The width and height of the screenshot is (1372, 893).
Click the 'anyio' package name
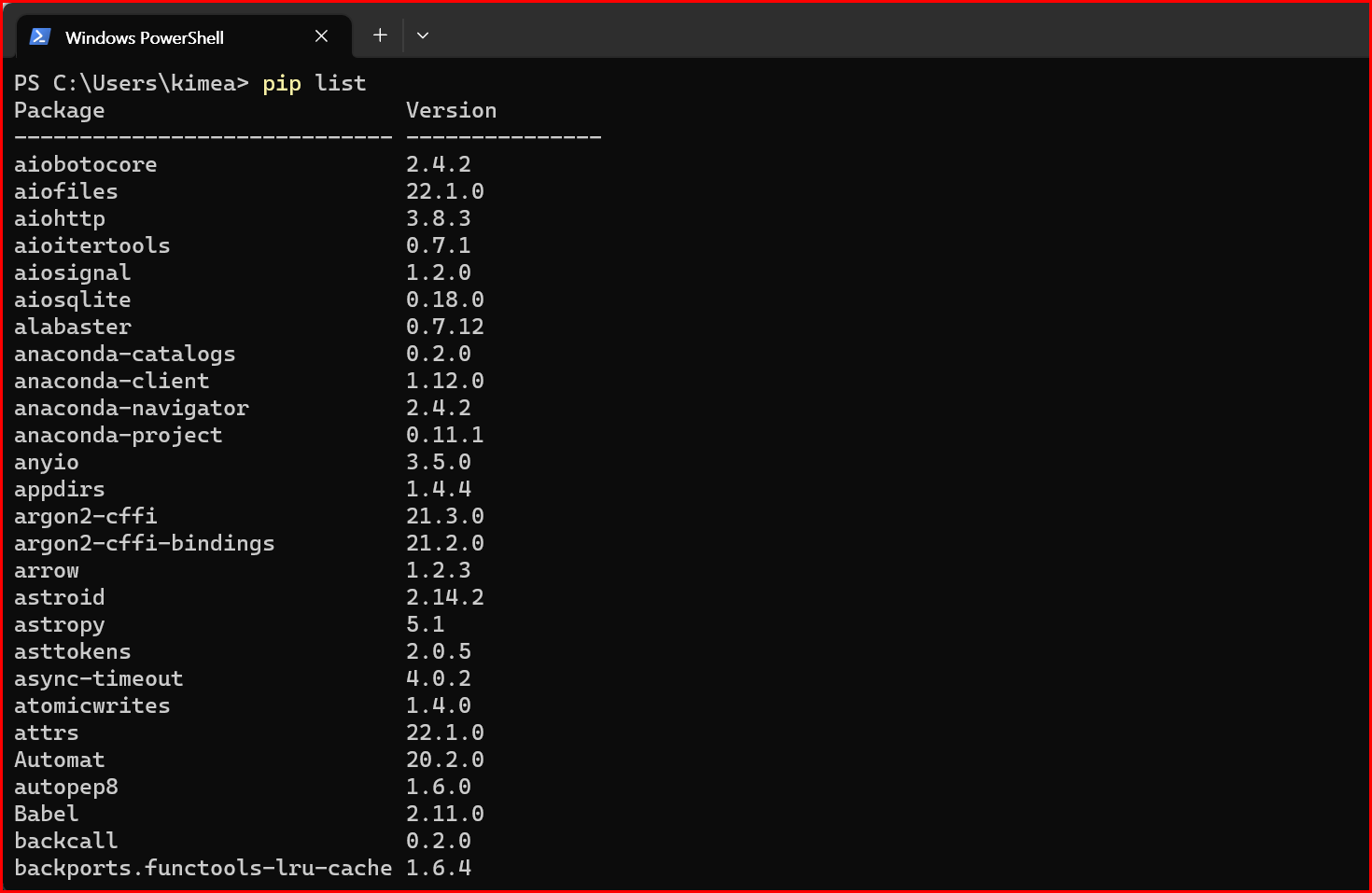click(x=46, y=463)
